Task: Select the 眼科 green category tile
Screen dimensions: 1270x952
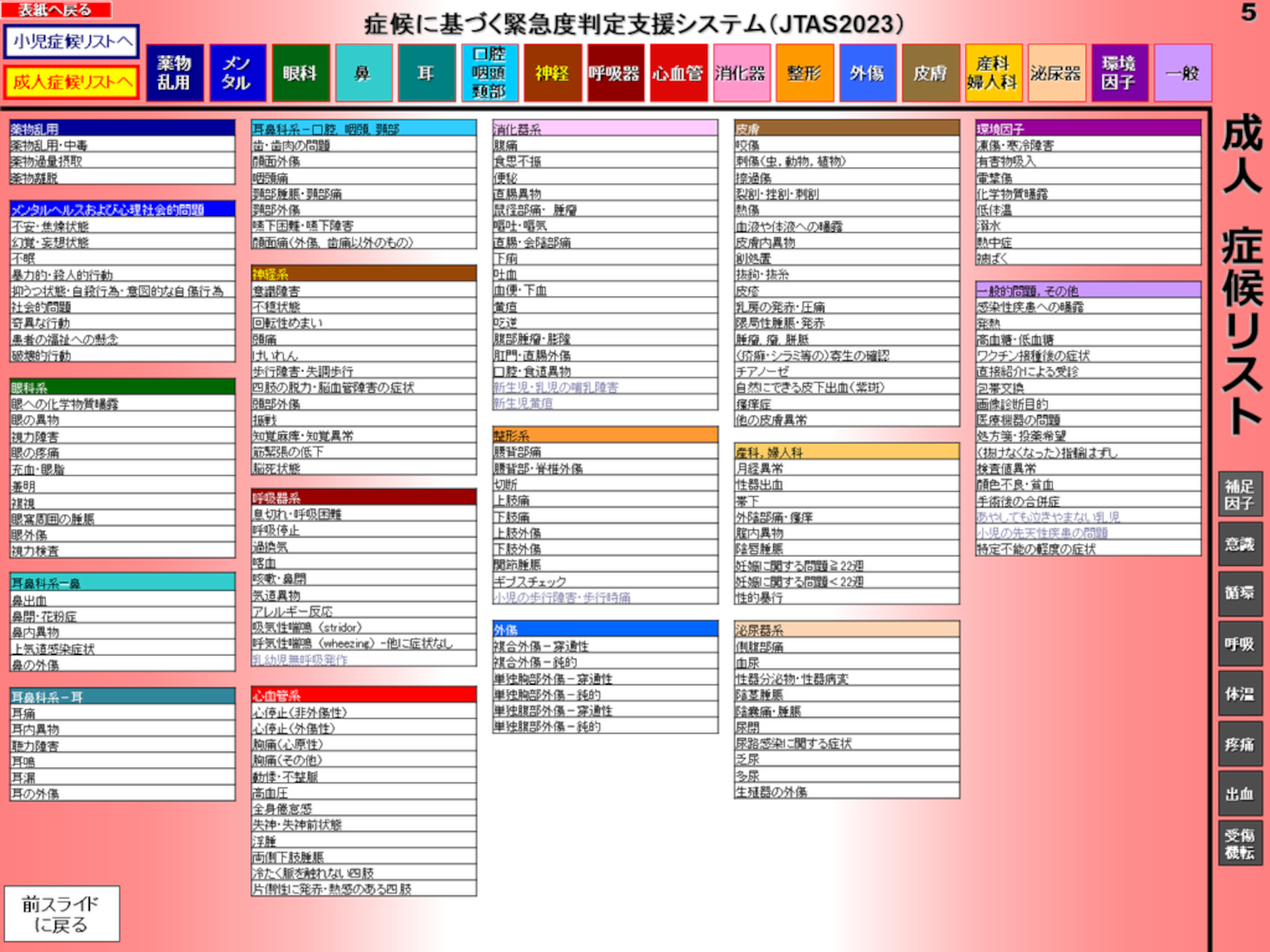Action: [x=301, y=73]
